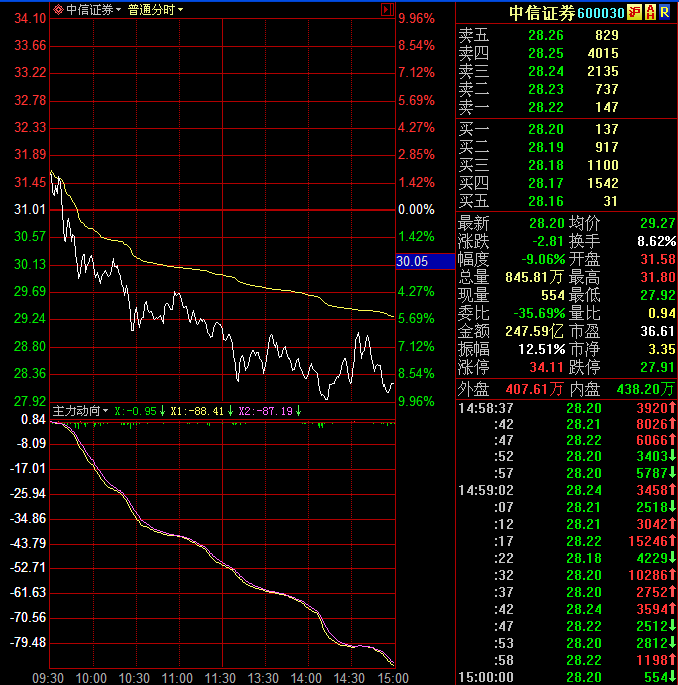
Task: Select the 买五 price 28.16
Action: 546,201
